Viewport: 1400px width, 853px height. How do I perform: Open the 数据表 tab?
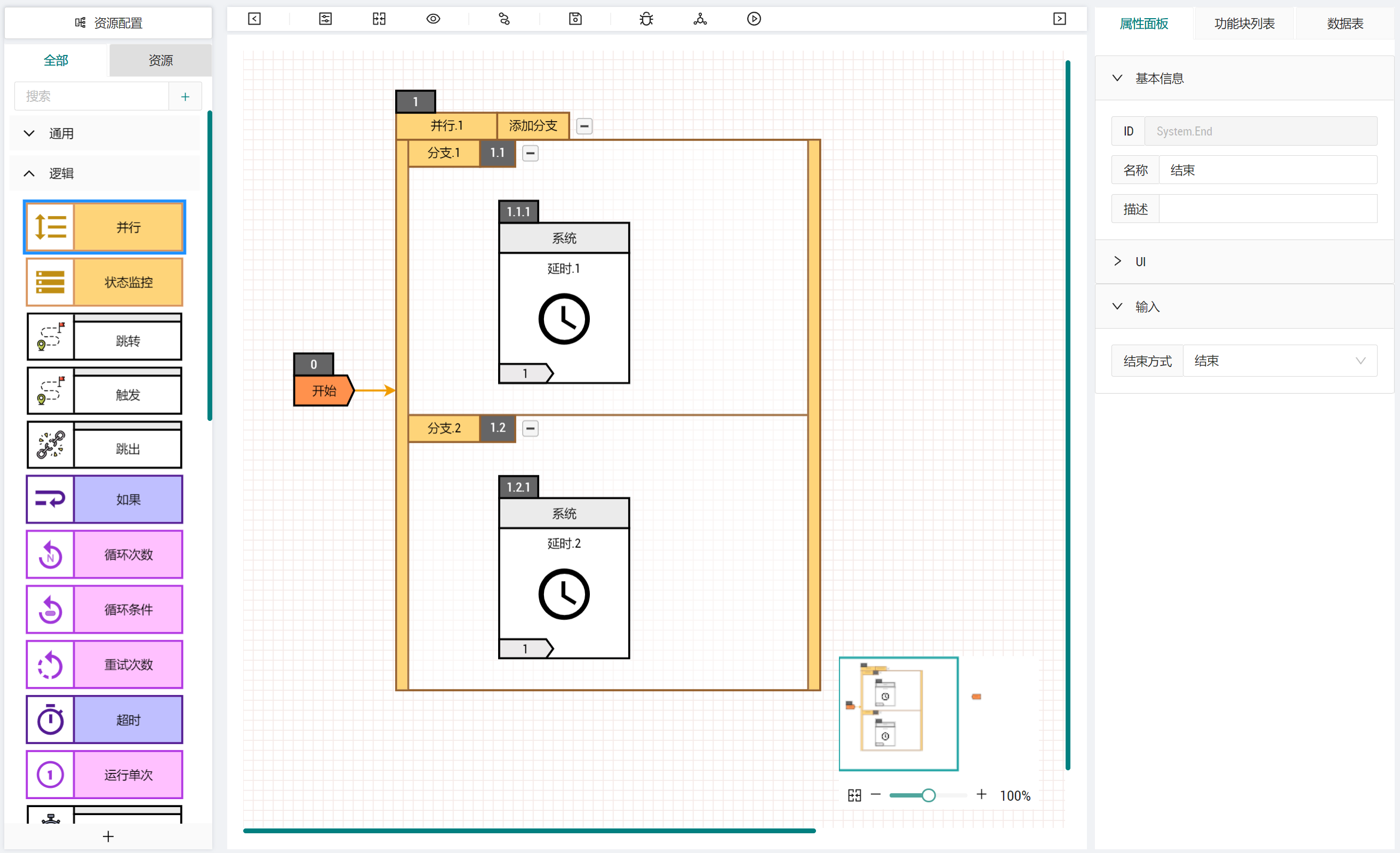[1345, 23]
